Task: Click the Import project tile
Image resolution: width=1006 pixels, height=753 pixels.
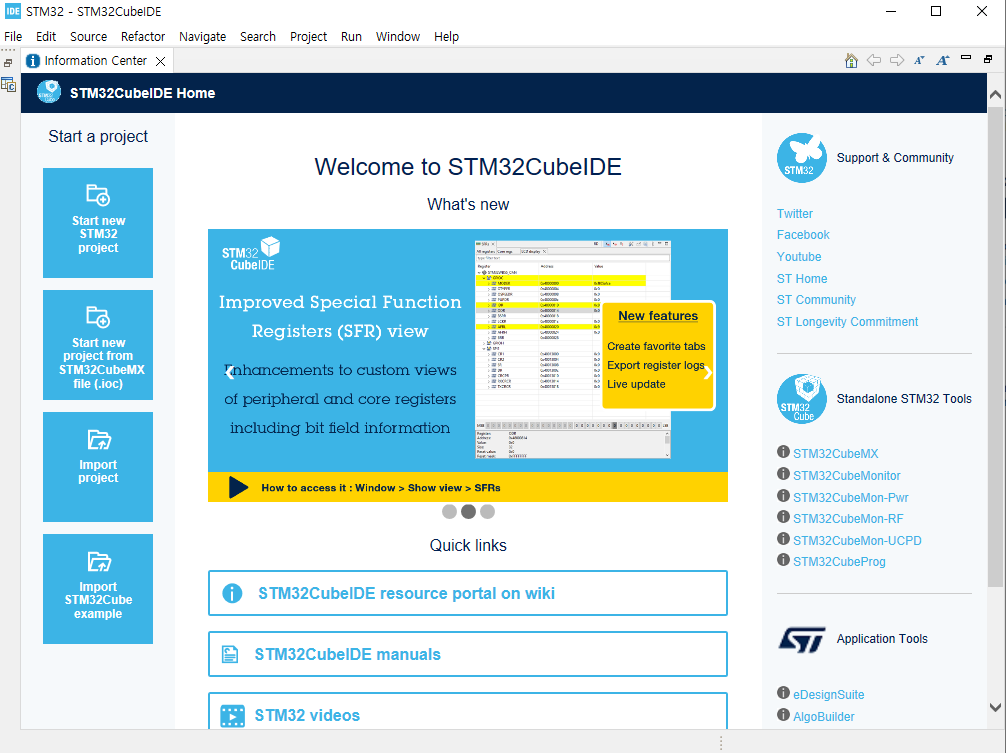Action: [98, 467]
